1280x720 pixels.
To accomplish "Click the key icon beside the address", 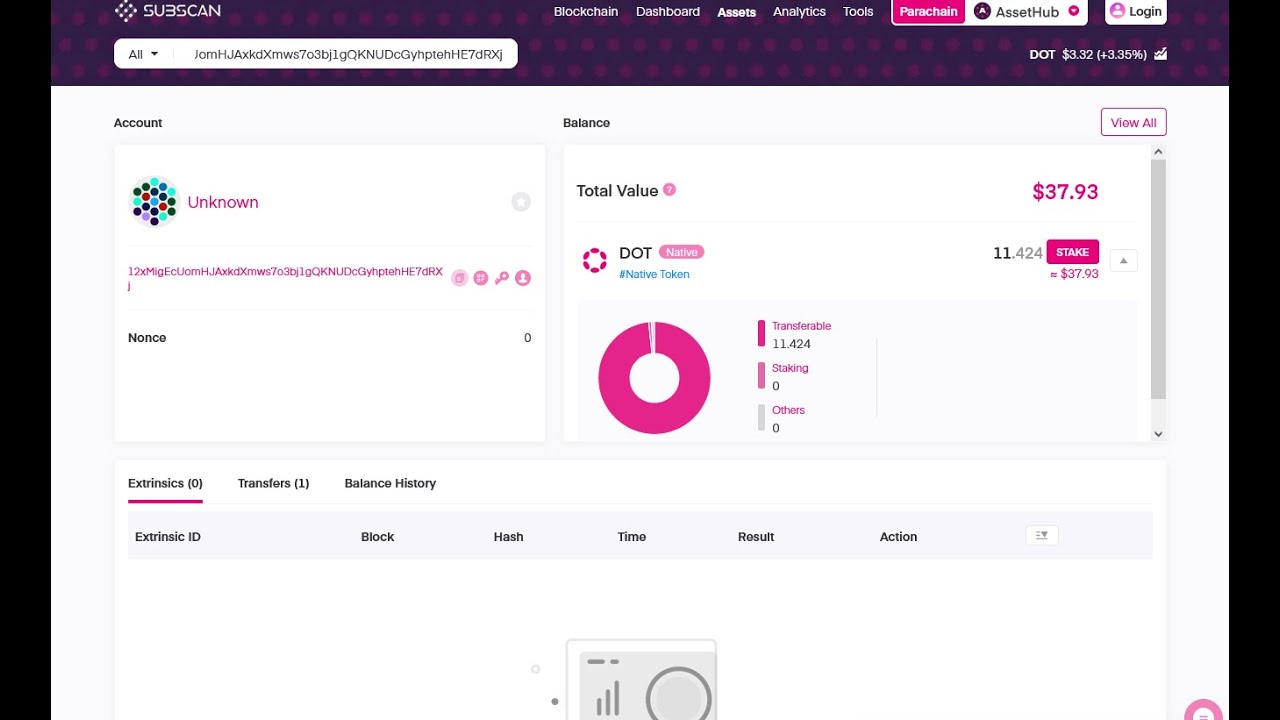I will (x=501, y=278).
